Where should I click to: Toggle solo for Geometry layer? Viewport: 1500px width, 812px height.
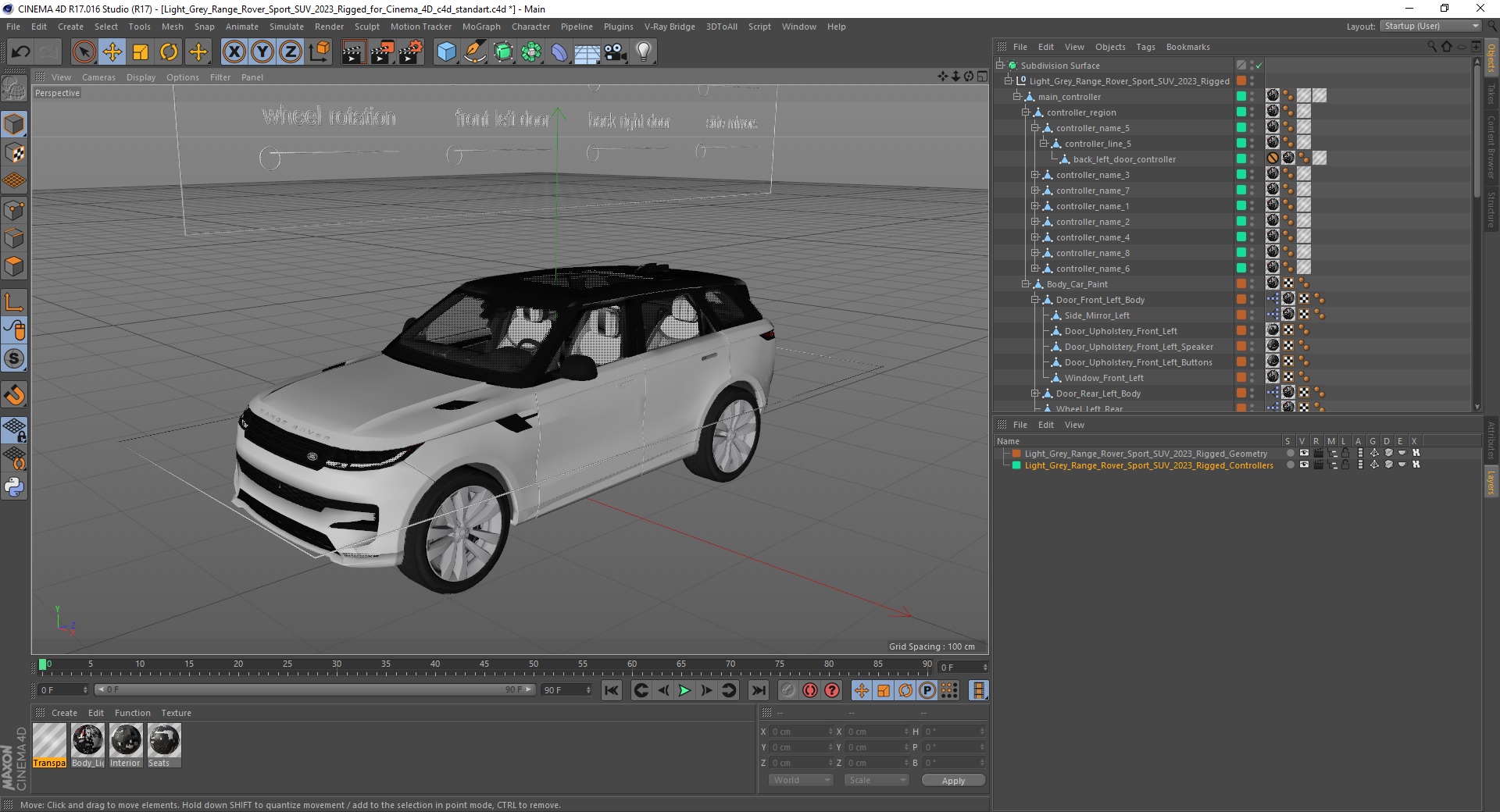(1290, 453)
